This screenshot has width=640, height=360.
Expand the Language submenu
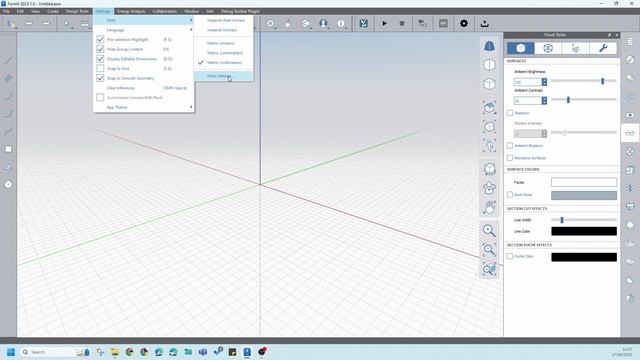[144, 30]
